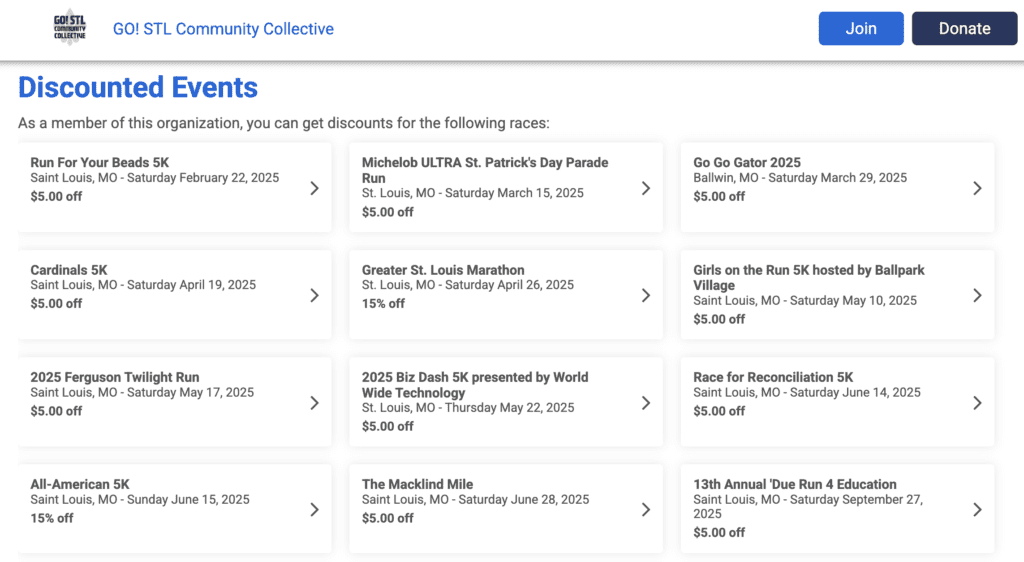Click the Discounted Events heading
The width and height of the screenshot is (1024, 562).
click(x=138, y=87)
